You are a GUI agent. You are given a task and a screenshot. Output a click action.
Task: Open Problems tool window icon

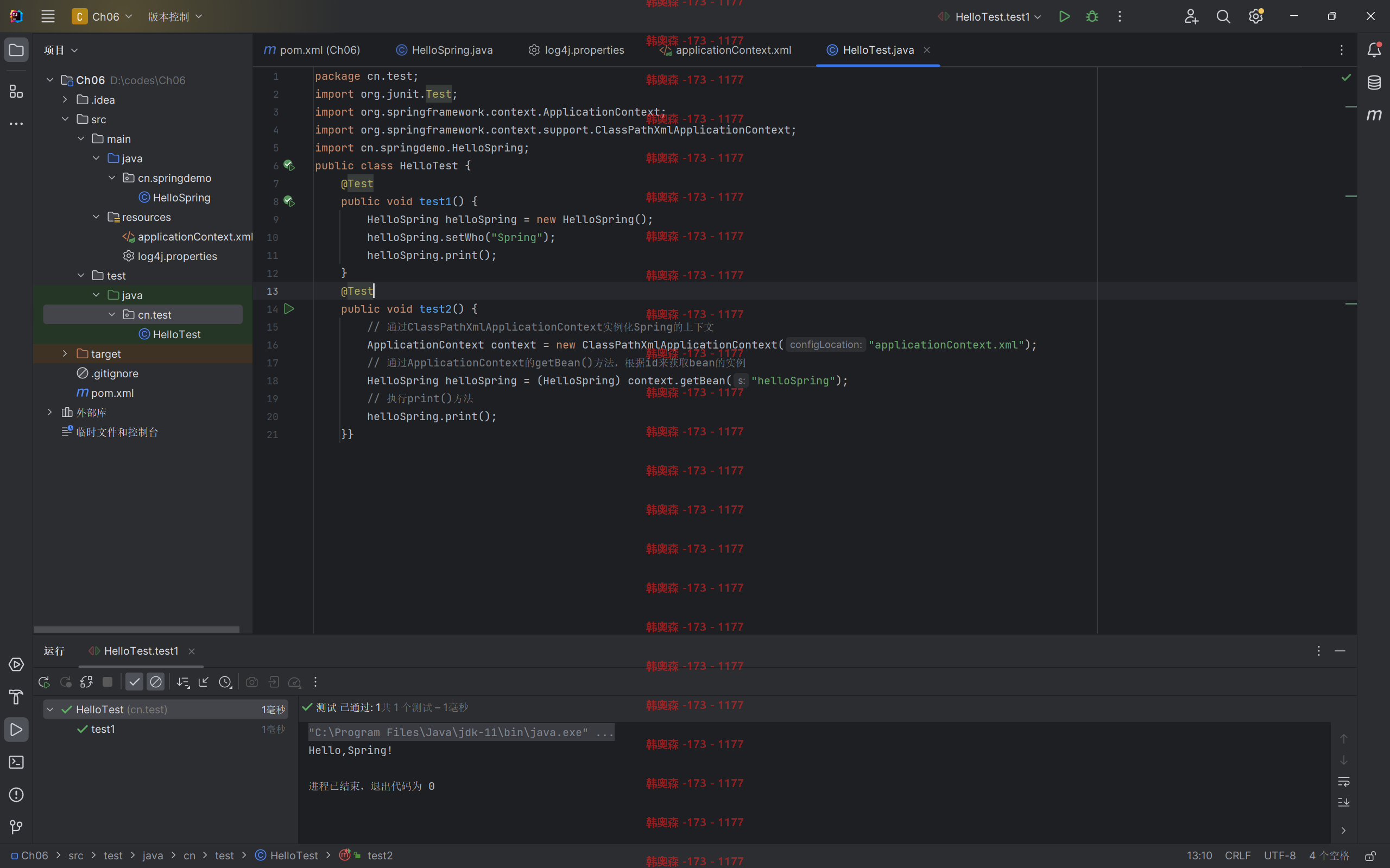click(16, 795)
